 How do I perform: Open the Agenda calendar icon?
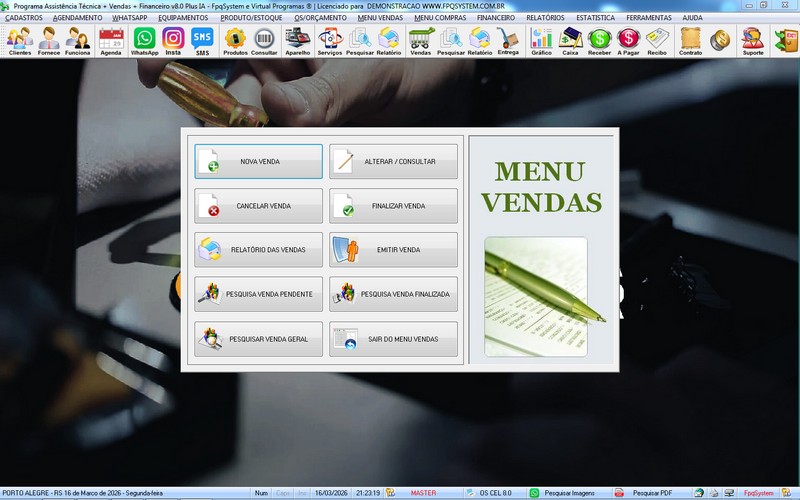point(110,41)
